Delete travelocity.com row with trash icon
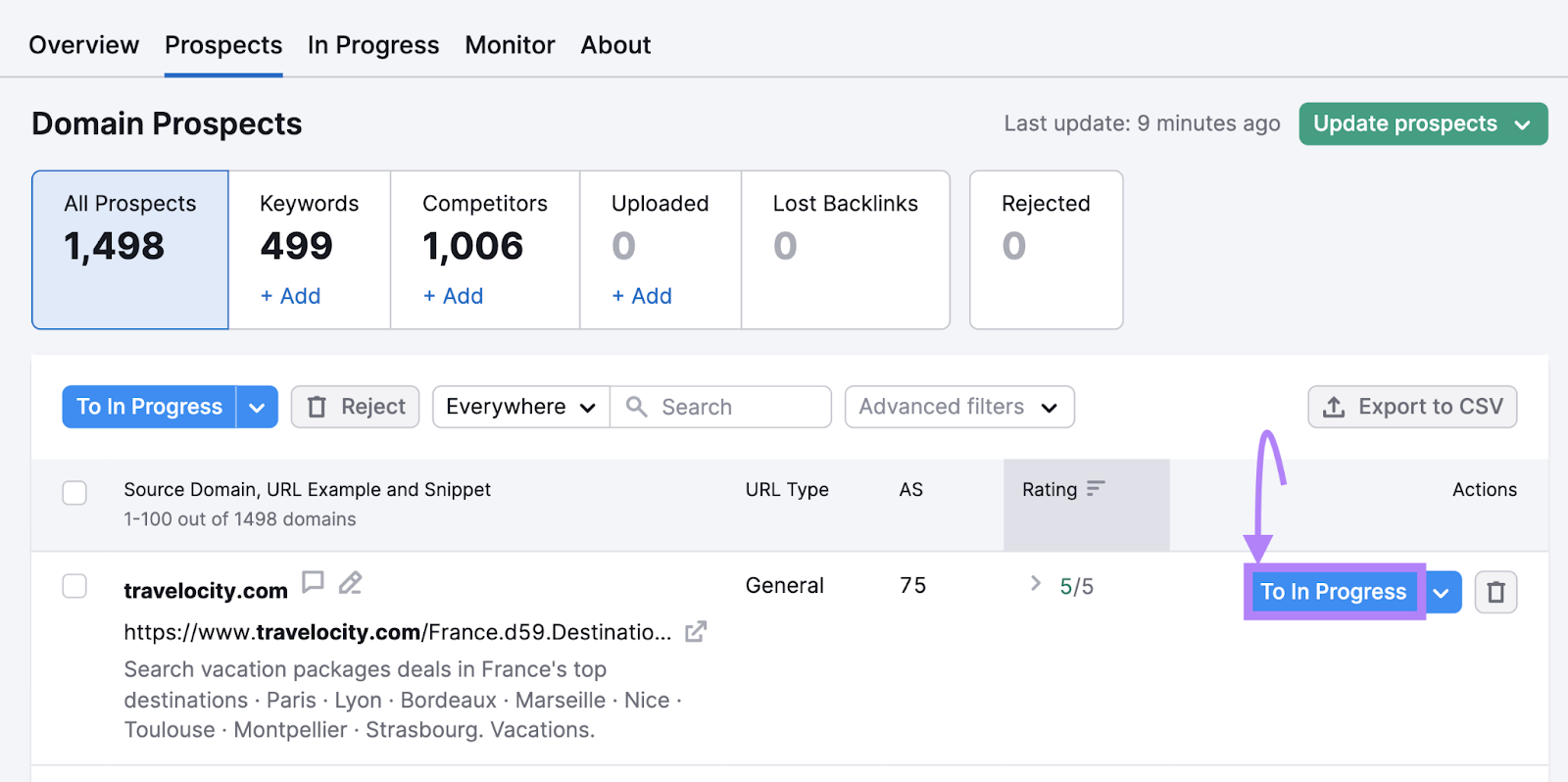Screen dimensions: 1568x782 point(1495,592)
